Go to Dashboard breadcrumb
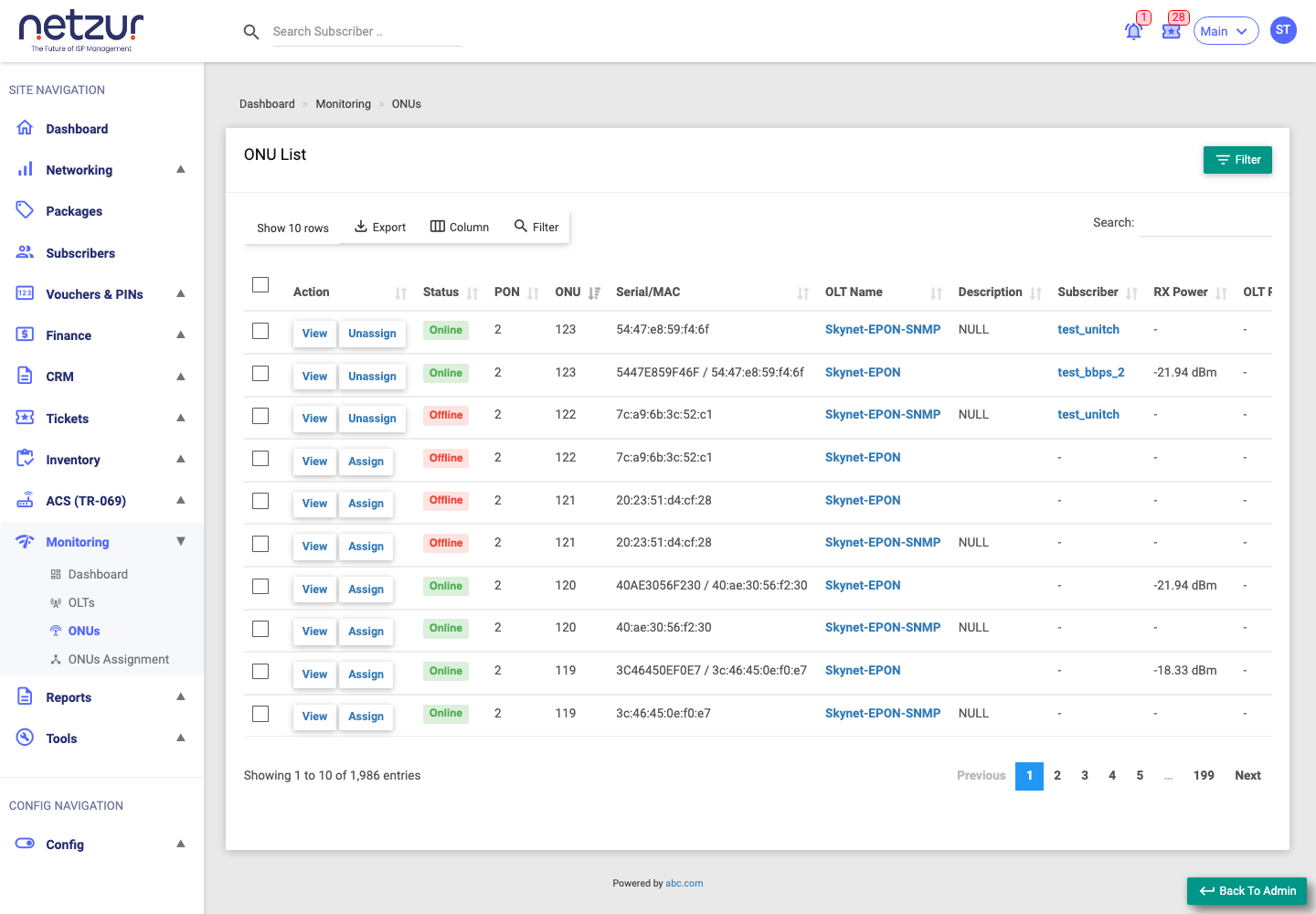Screen dimensions: 1316x914 tap(267, 104)
